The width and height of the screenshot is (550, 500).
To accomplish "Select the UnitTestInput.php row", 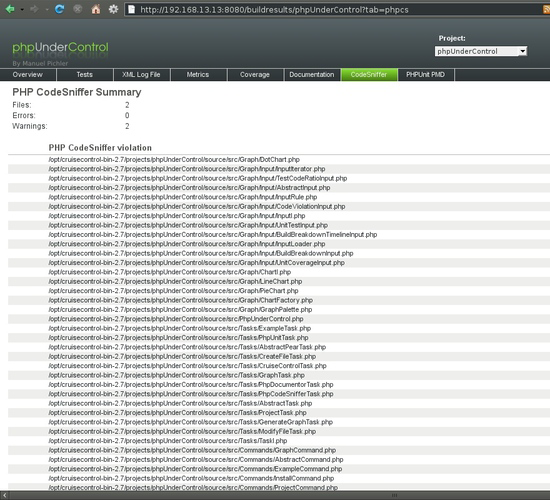I will [x=279, y=225].
